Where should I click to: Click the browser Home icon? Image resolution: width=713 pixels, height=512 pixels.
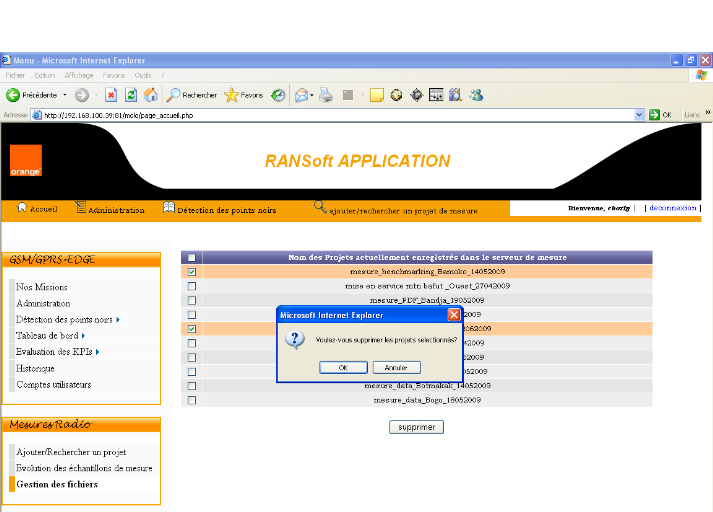tap(151, 95)
